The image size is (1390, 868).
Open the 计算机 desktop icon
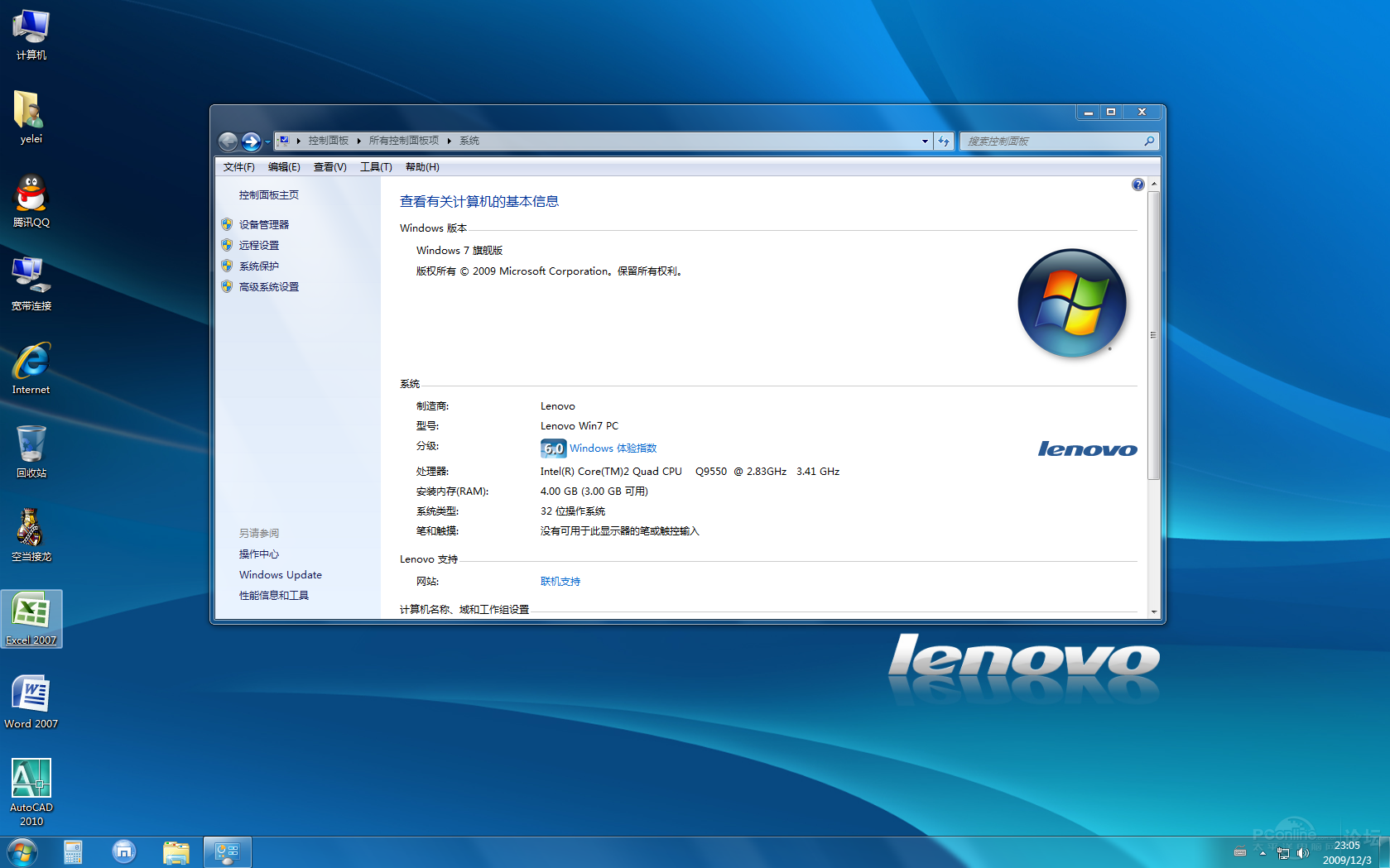(x=31, y=35)
